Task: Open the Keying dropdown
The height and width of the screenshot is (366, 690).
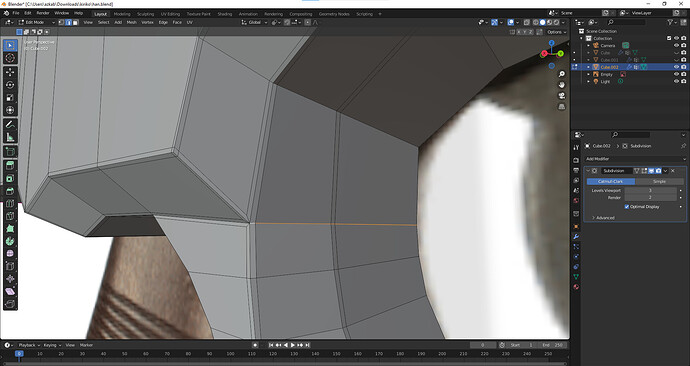Action: click(52, 345)
